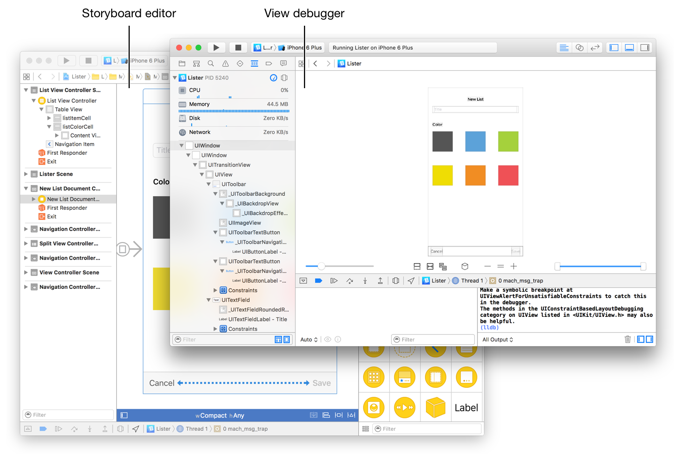The height and width of the screenshot is (460, 680).
Task: Click the Filter field in the variables view
Action: point(433,339)
